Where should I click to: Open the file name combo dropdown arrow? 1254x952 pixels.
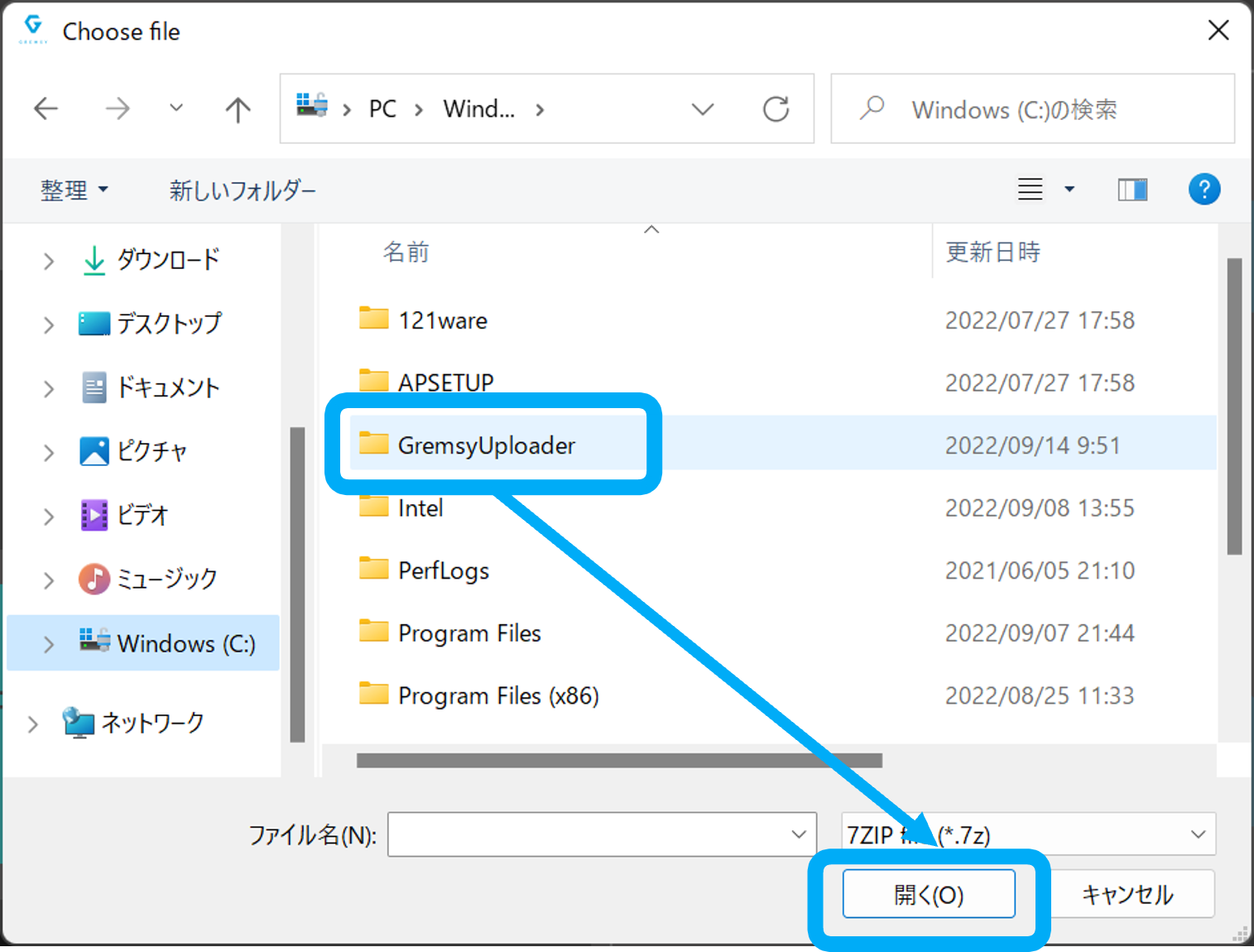coord(799,834)
